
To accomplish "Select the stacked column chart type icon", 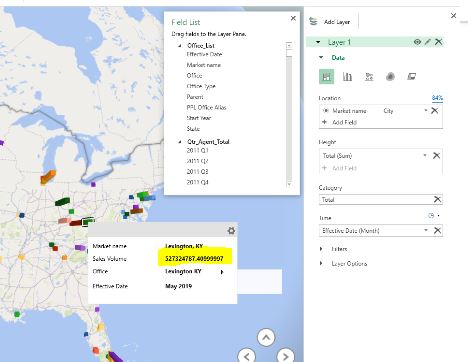I will pos(326,77).
